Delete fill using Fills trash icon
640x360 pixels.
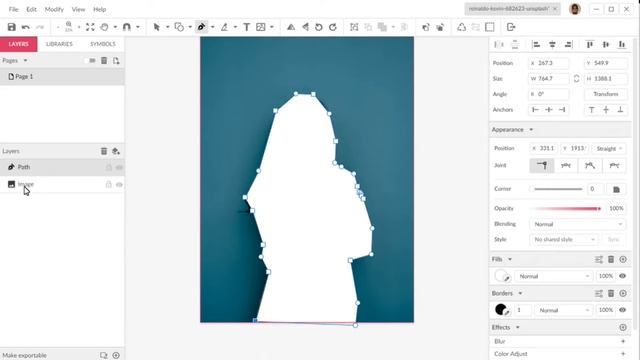coord(611,259)
